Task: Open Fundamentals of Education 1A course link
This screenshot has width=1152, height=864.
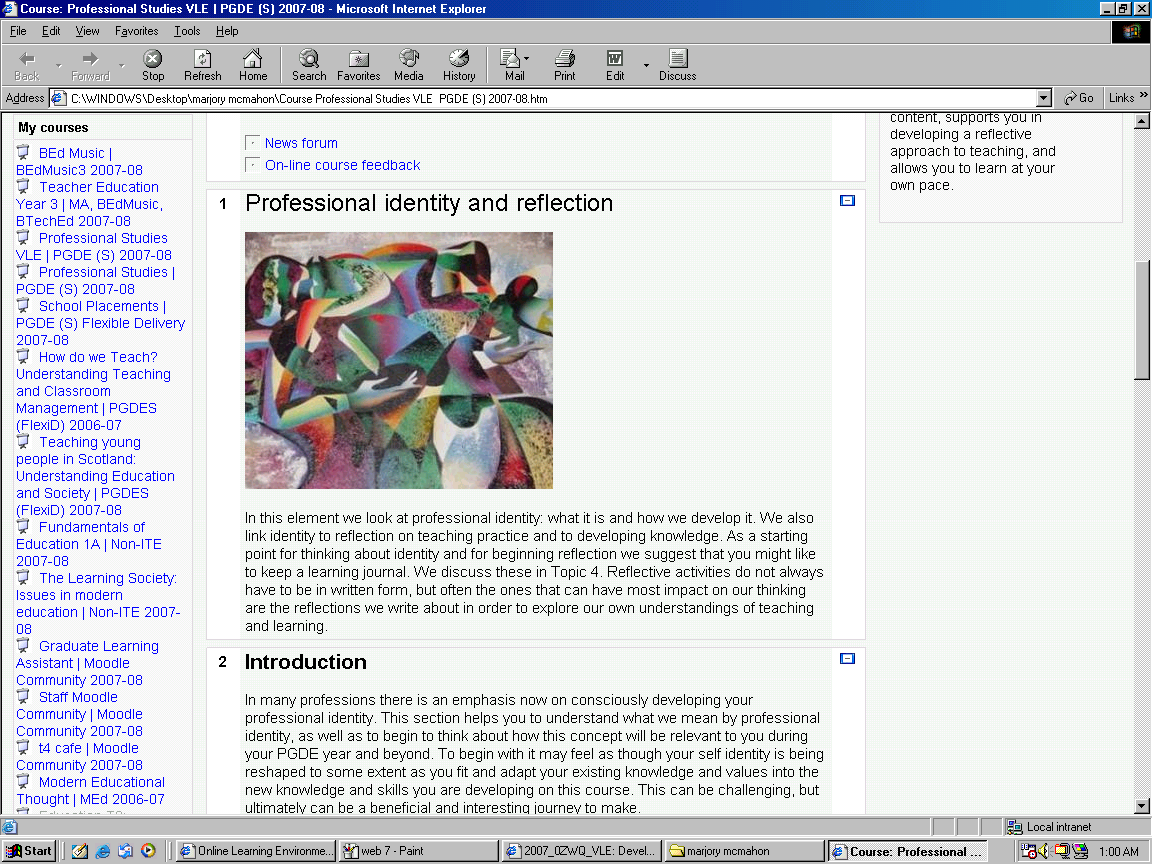Action: (89, 544)
